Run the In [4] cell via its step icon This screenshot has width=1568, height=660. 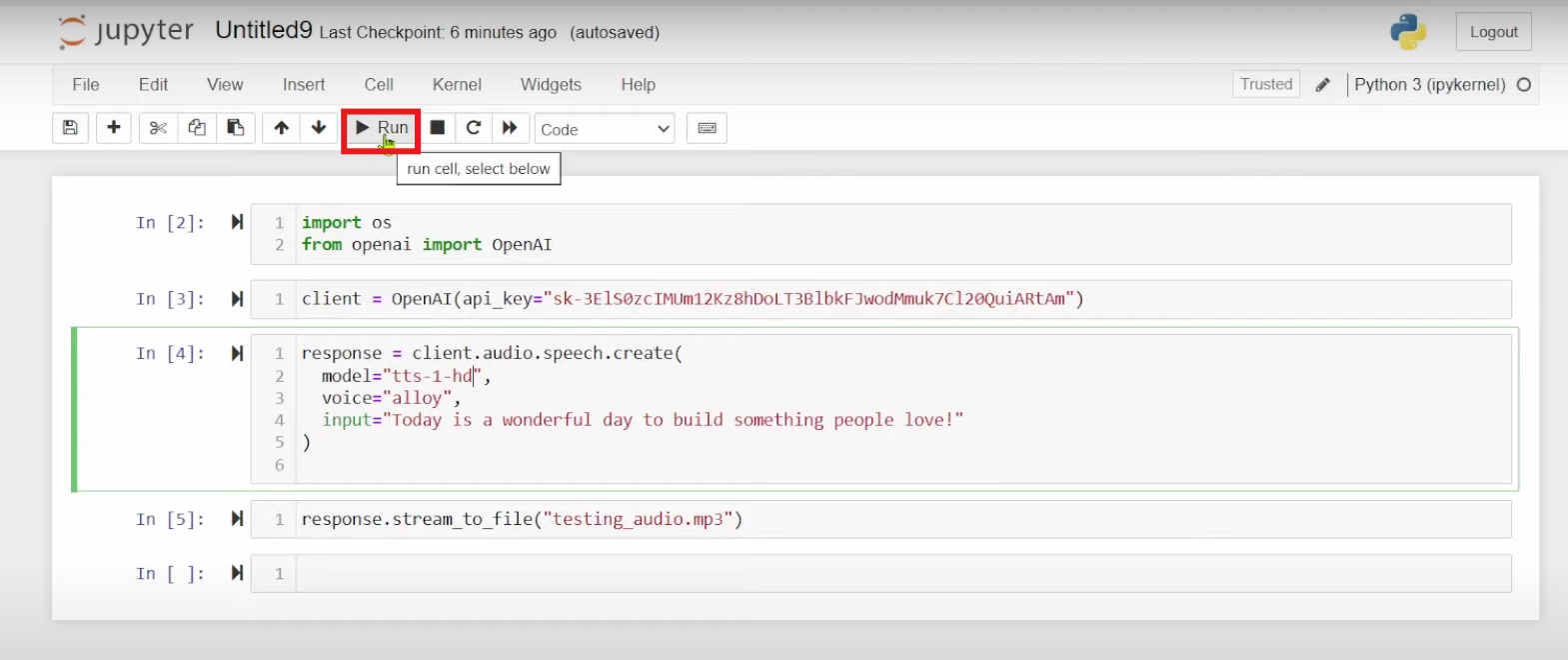coord(237,353)
